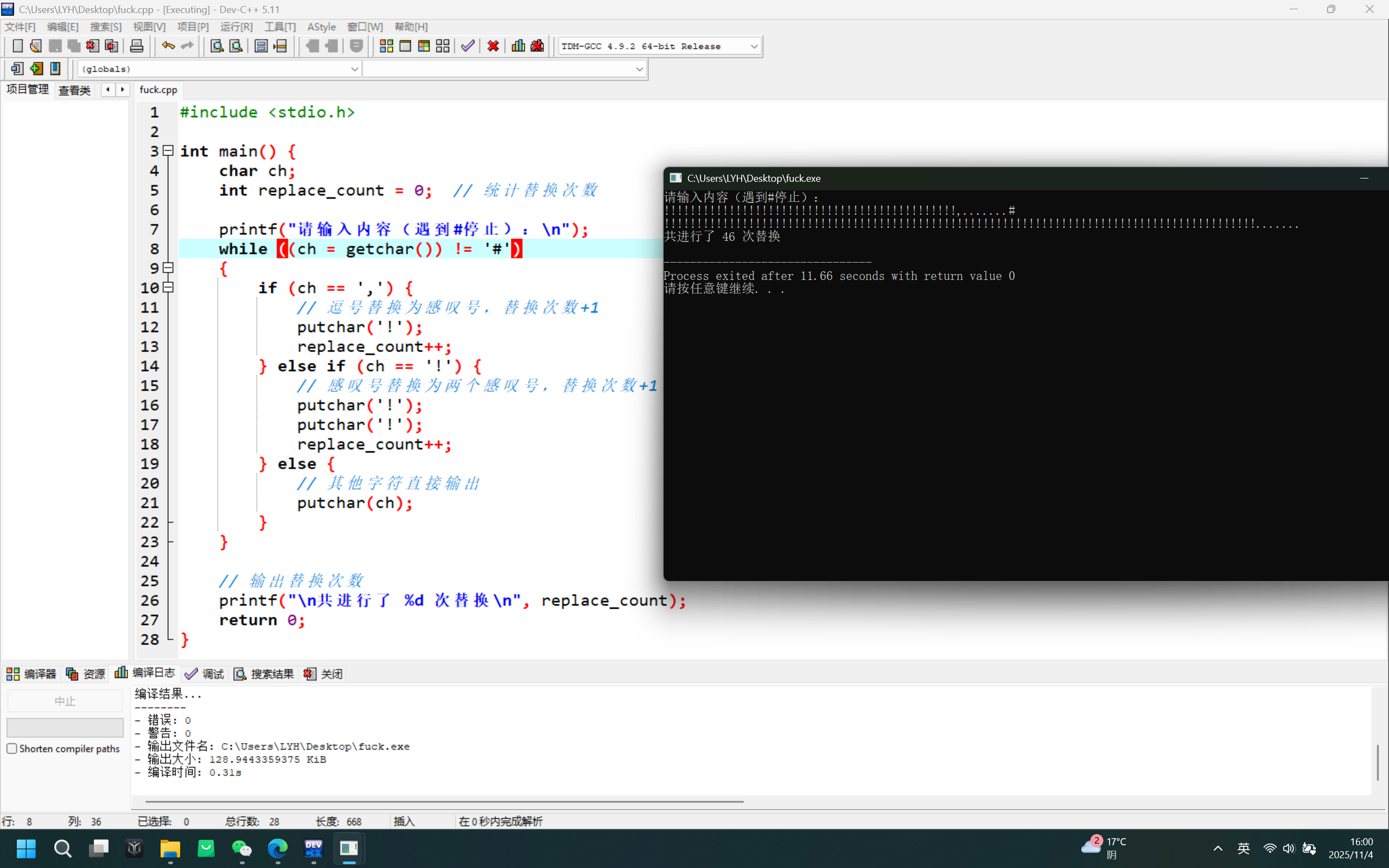1389x868 pixels.
Task: Click the 关闭 button in the bottom panel
Action: point(324,674)
